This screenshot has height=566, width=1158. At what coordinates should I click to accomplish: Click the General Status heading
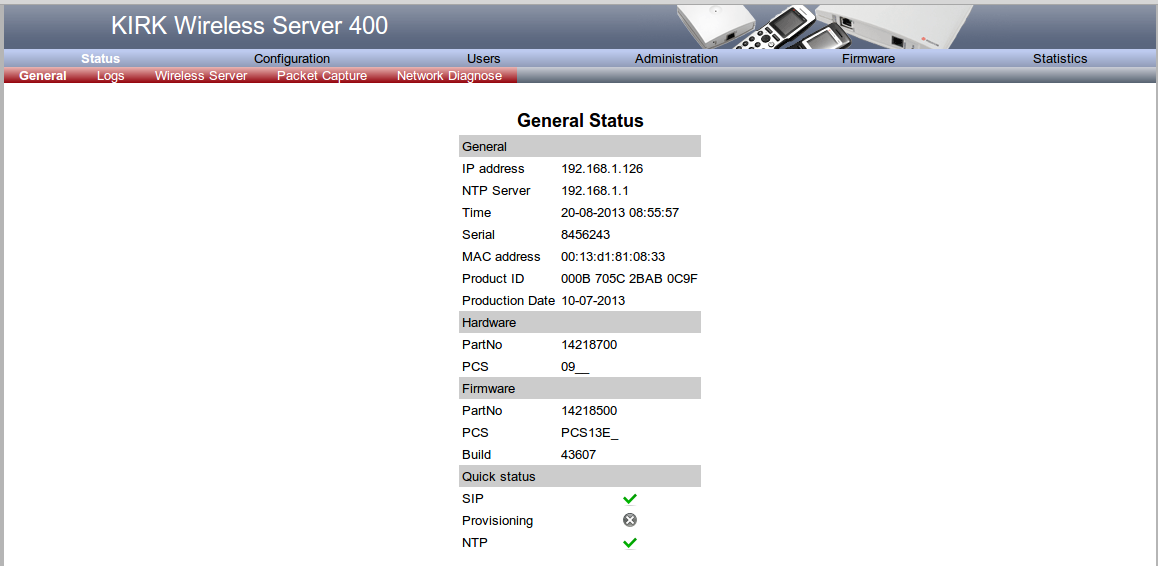point(580,120)
